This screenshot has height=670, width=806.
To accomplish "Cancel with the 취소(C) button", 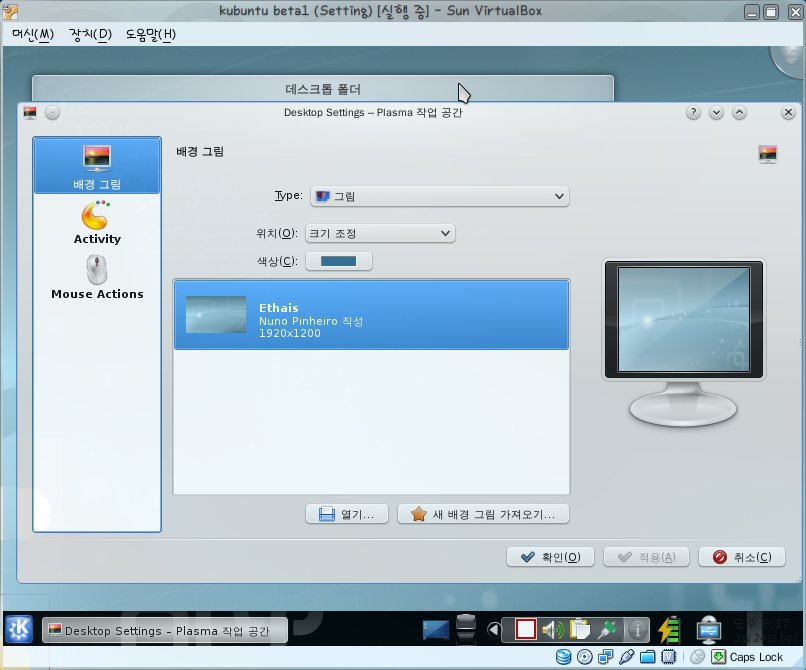I will pos(742,557).
